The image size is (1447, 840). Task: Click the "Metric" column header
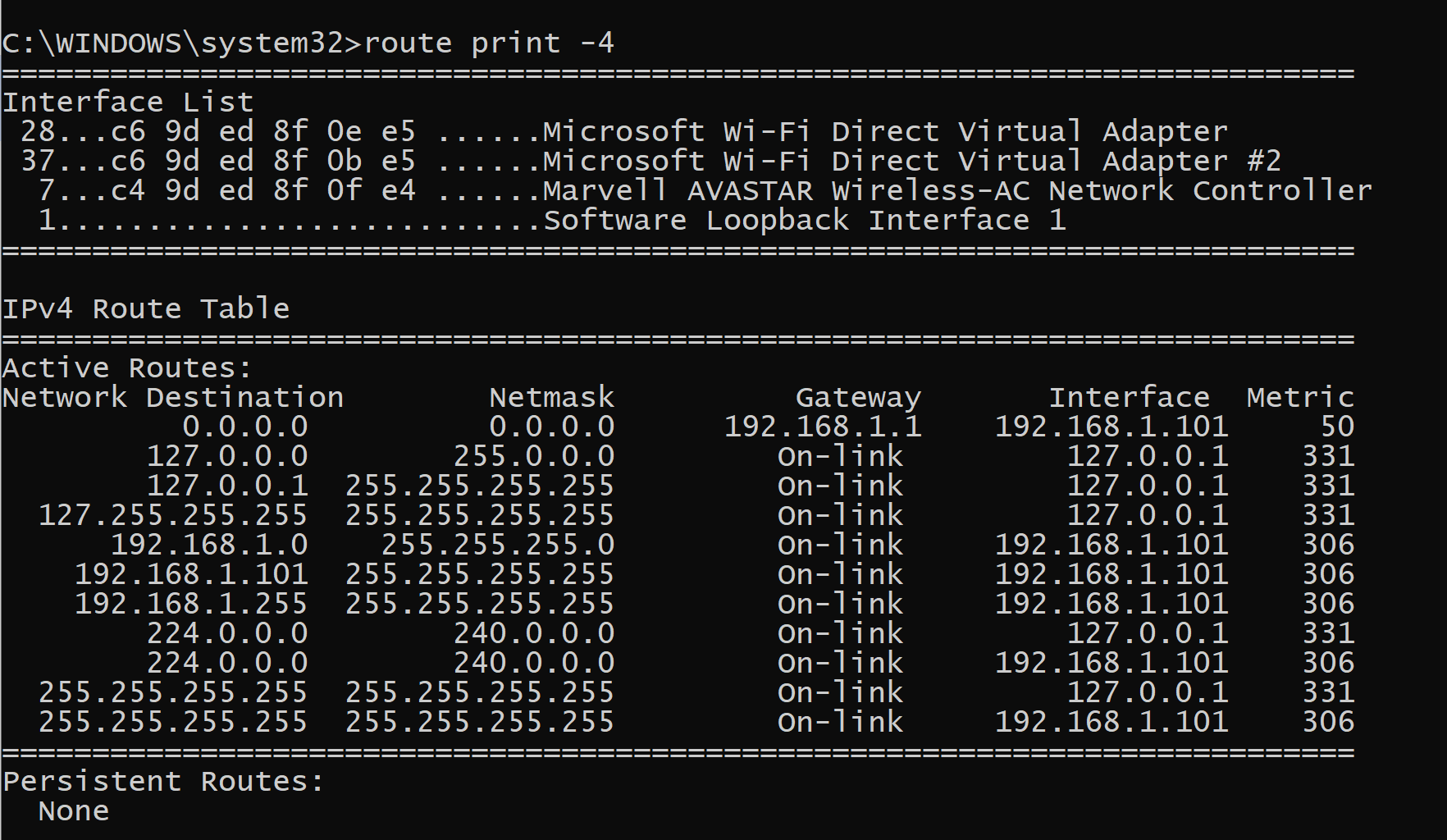point(1300,398)
